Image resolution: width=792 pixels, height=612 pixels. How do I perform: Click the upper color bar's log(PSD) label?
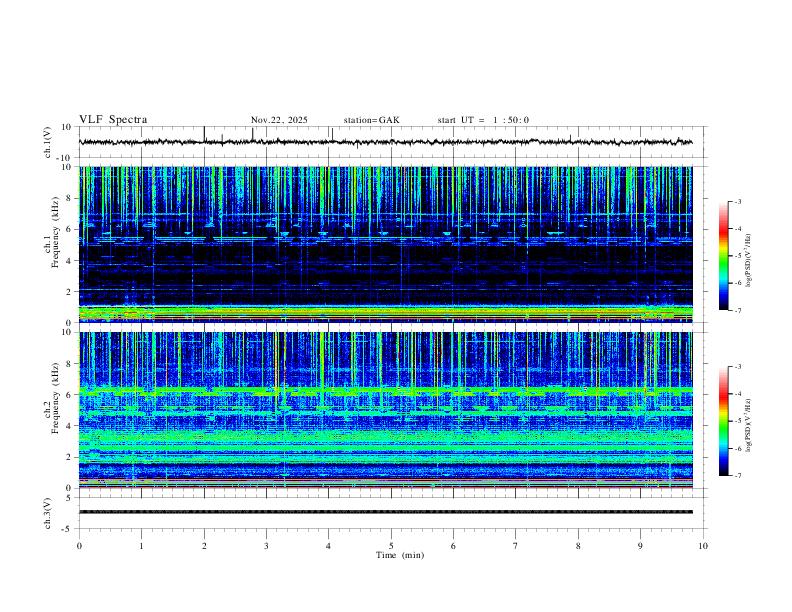[748, 260]
